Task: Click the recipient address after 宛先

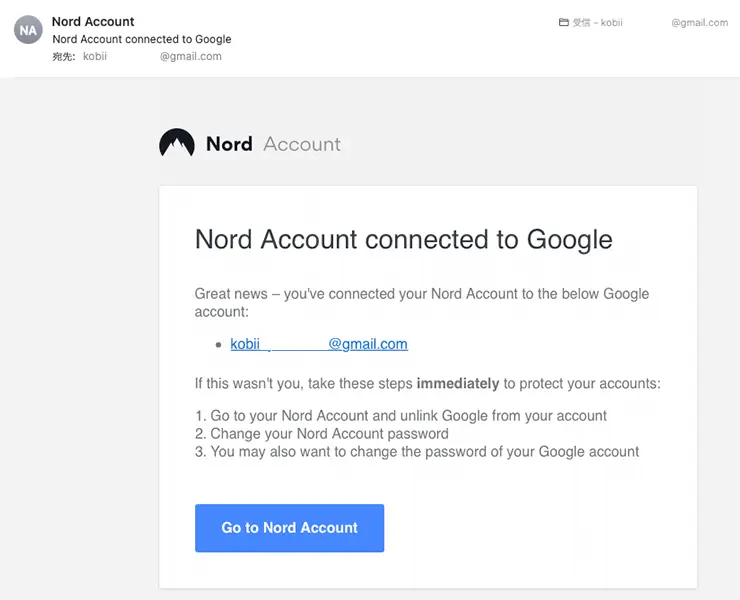Action: point(152,57)
